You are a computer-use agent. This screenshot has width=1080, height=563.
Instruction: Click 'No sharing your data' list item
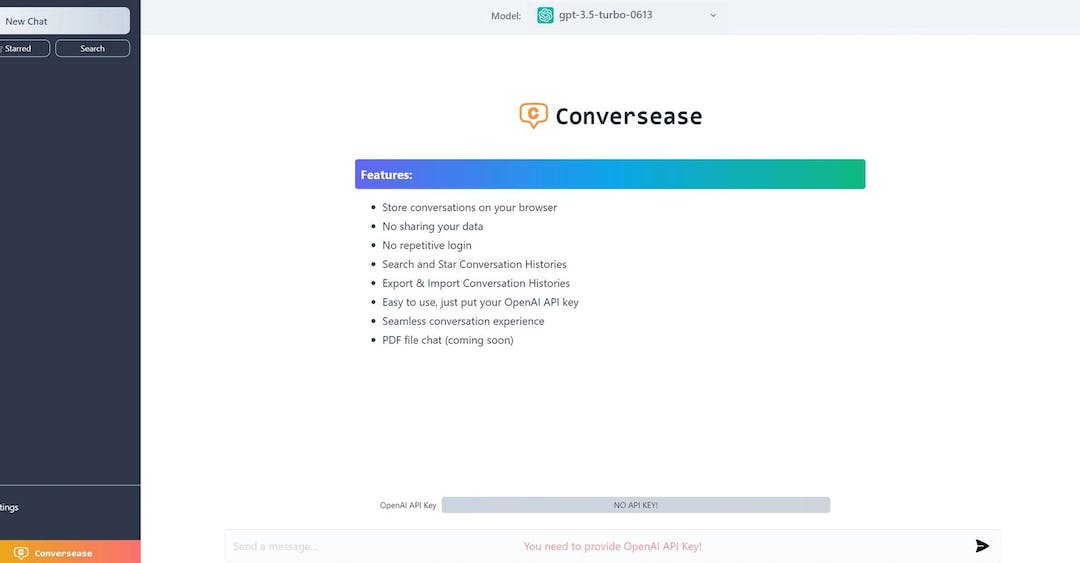(433, 226)
